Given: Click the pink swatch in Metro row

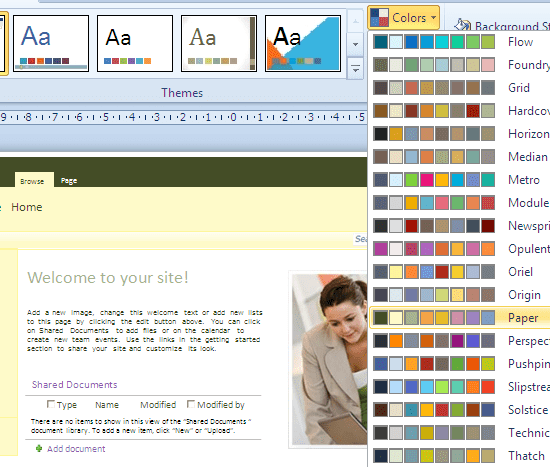Looking at the screenshot, I should point(427,180).
